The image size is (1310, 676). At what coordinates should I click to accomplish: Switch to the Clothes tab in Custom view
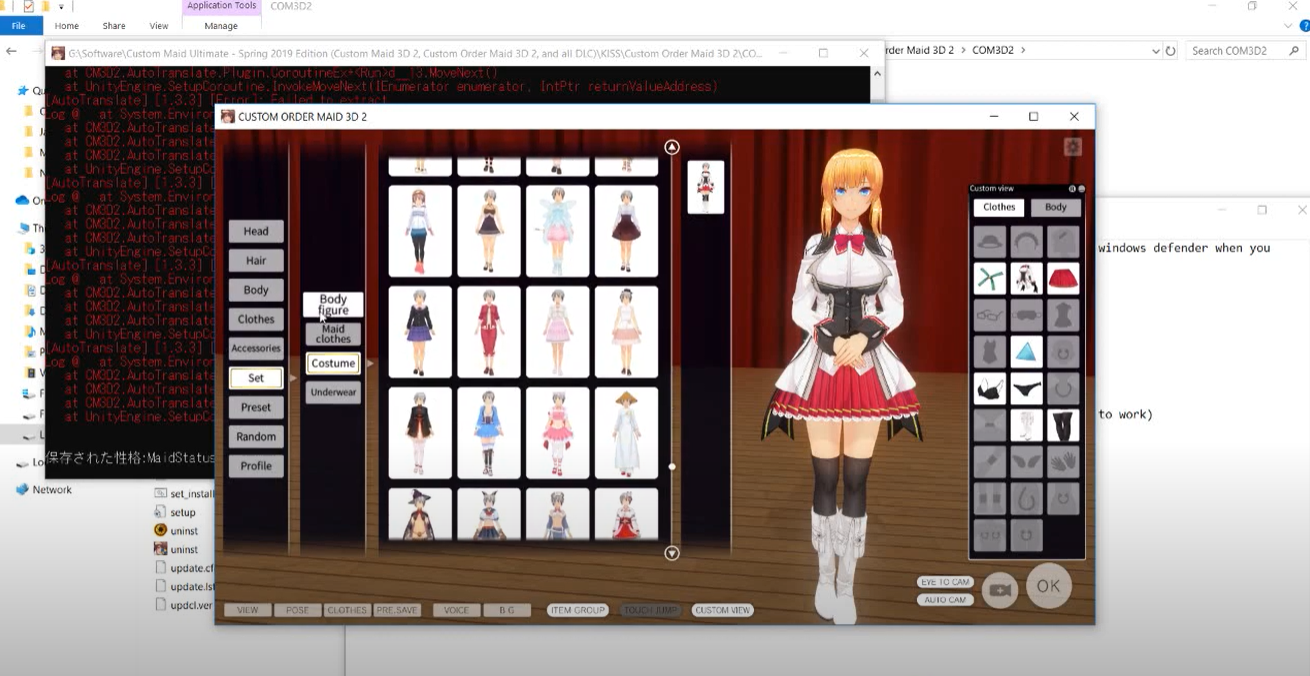(x=999, y=207)
